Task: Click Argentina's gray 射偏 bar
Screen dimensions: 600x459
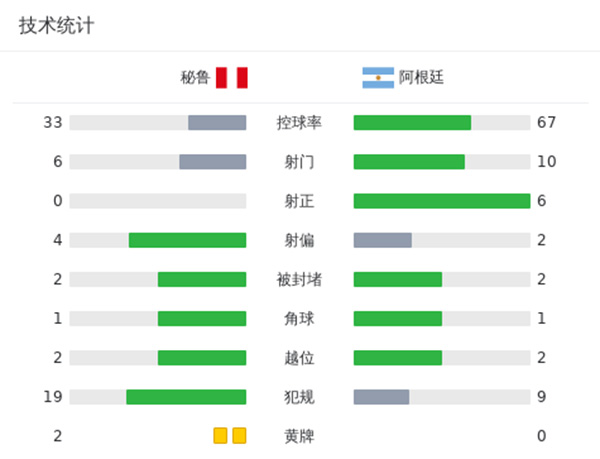Action: coord(382,240)
